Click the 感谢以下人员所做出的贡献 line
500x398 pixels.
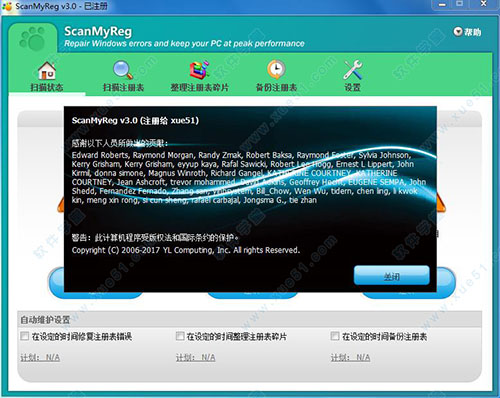pos(120,143)
